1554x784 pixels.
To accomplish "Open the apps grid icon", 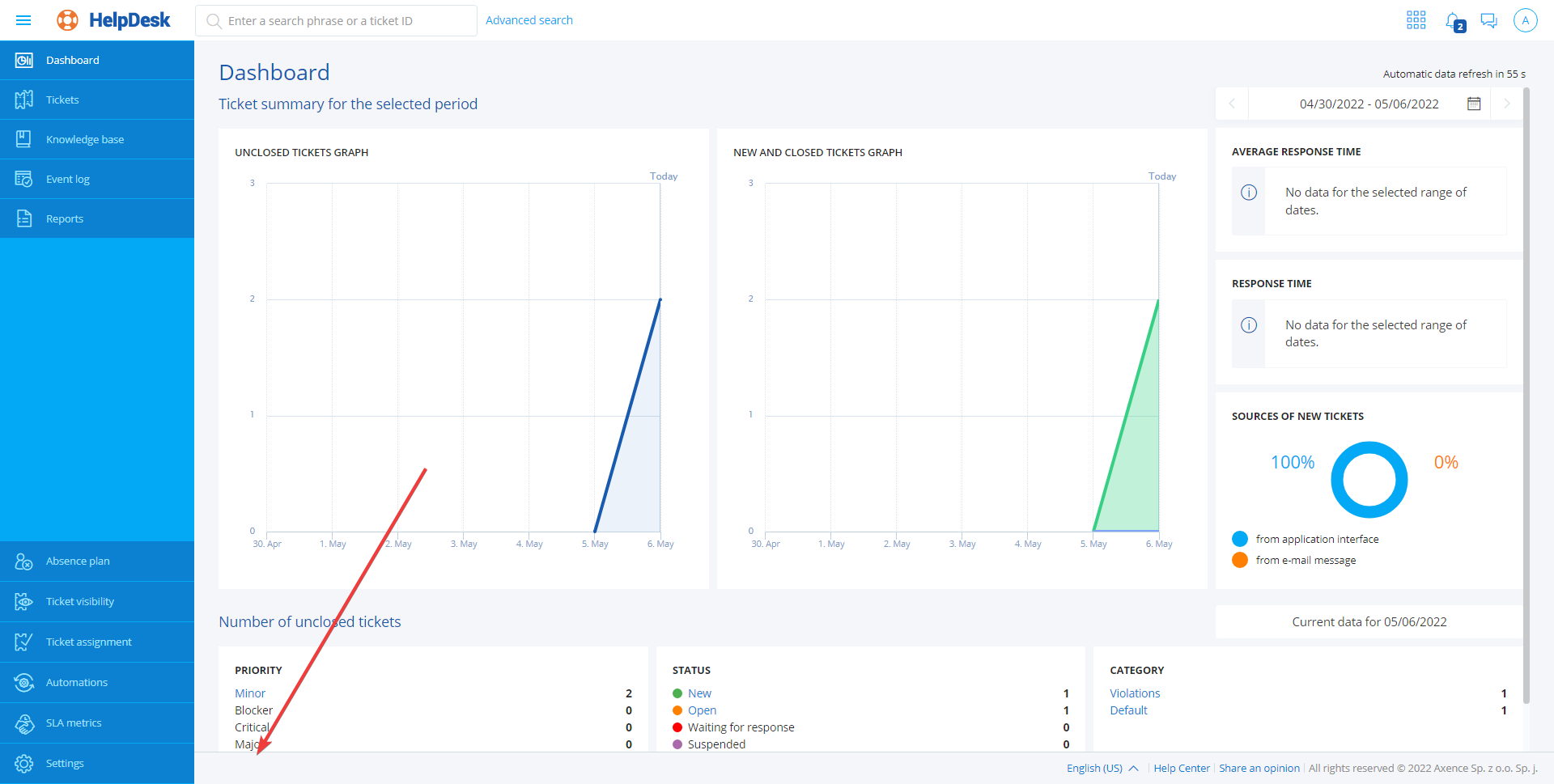I will coord(1416,20).
